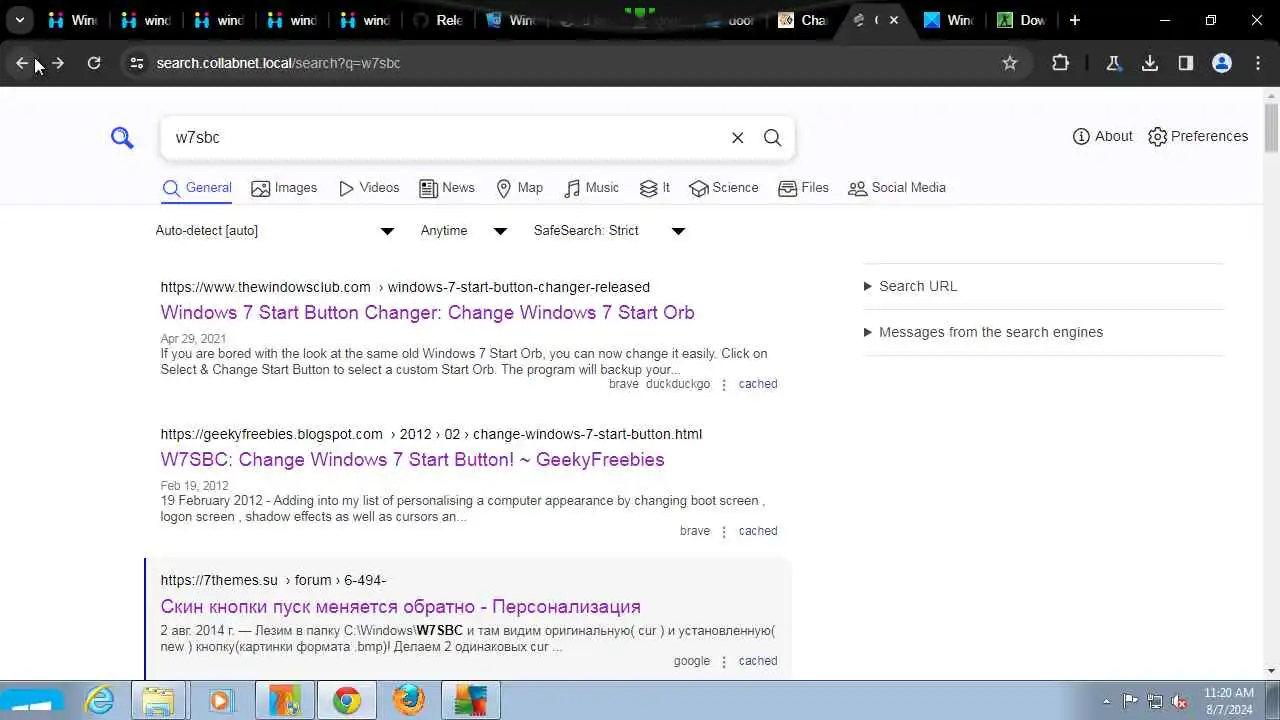The image size is (1280, 720).
Task: Open the taskbar clock showing 11:20 AM
Action: click(x=1229, y=701)
